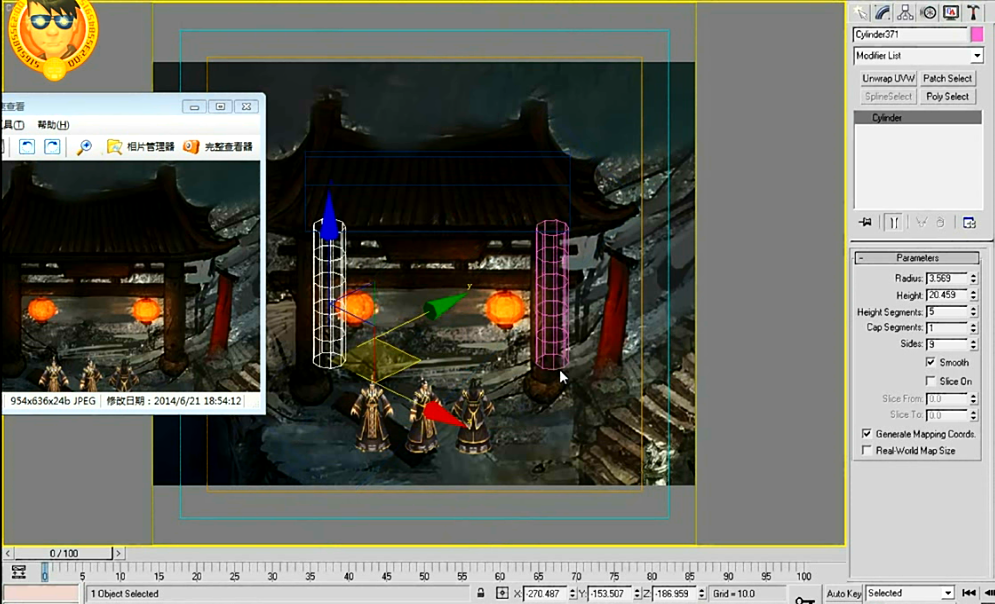Rotate clockwise in the photo viewer

(x=52, y=147)
